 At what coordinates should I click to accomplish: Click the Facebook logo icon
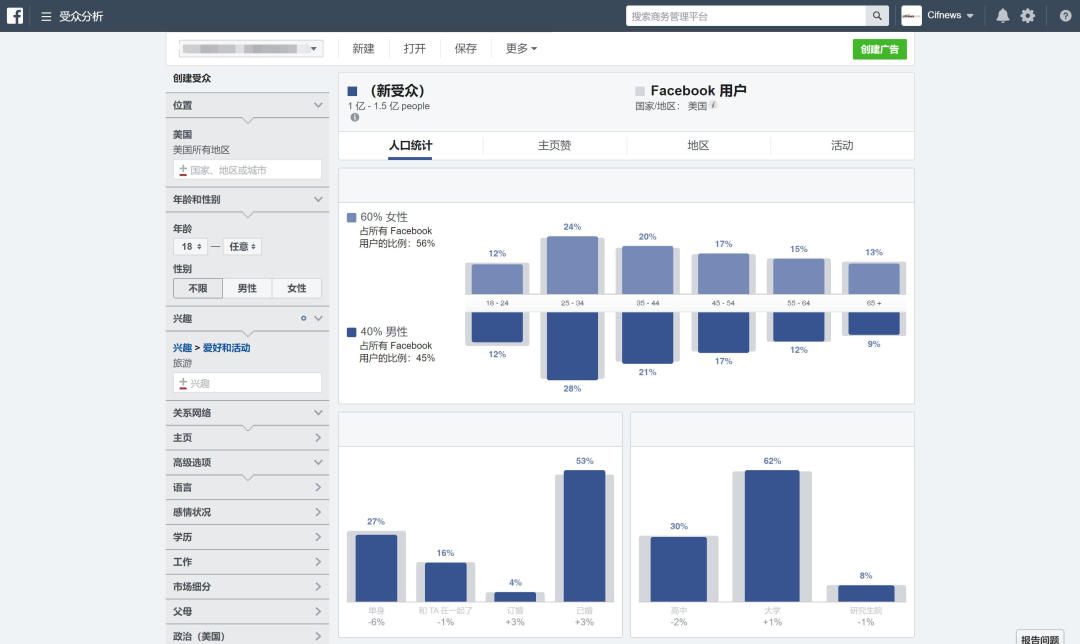tap(15, 16)
